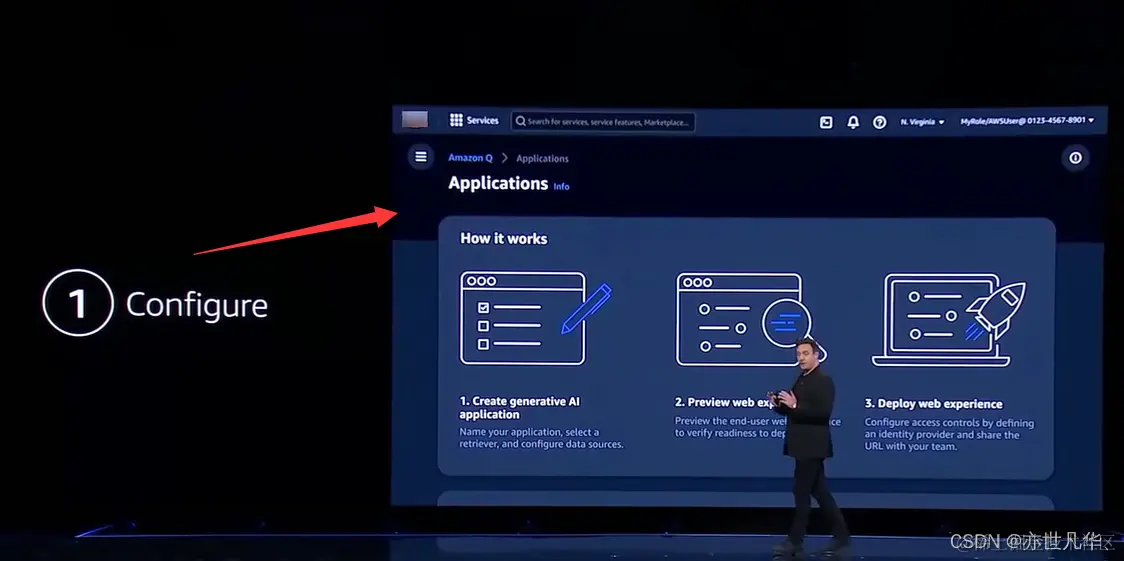This screenshot has width=1124, height=561.
Task: Open the notifications bell
Action: pos(853,123)
